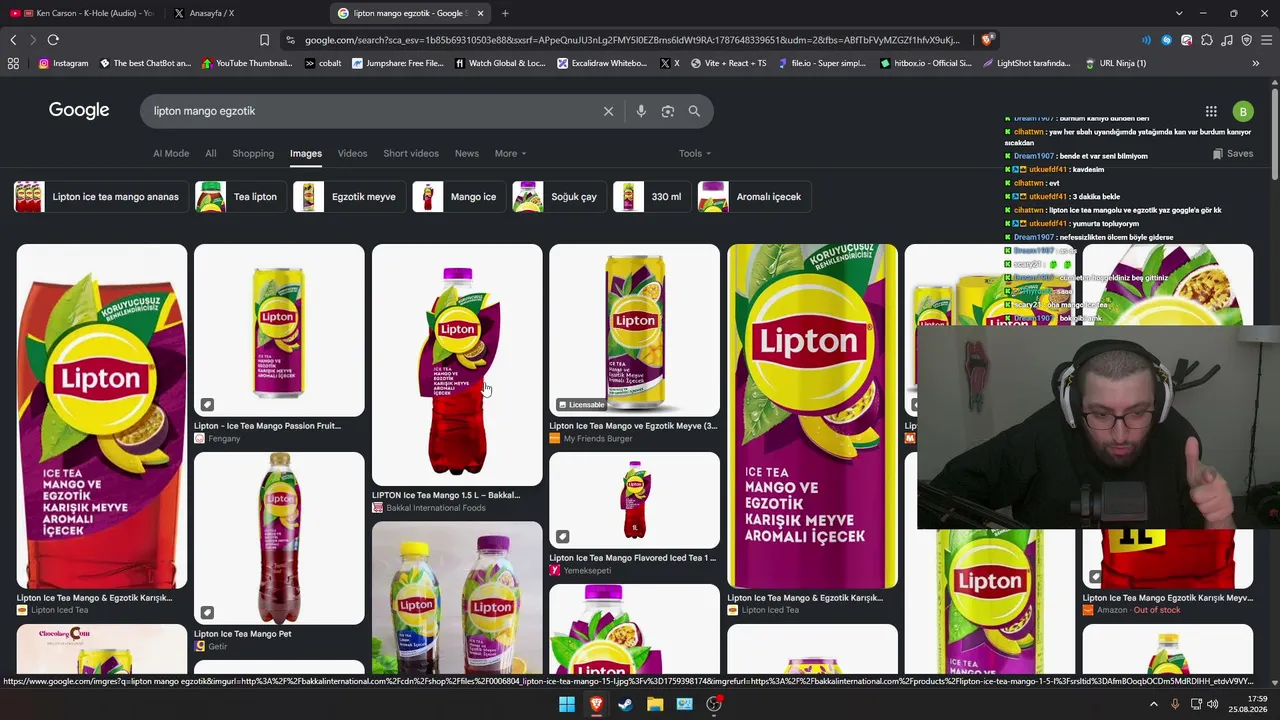Open Lipton Ice Tea Mango Pet image

point(279,538)
